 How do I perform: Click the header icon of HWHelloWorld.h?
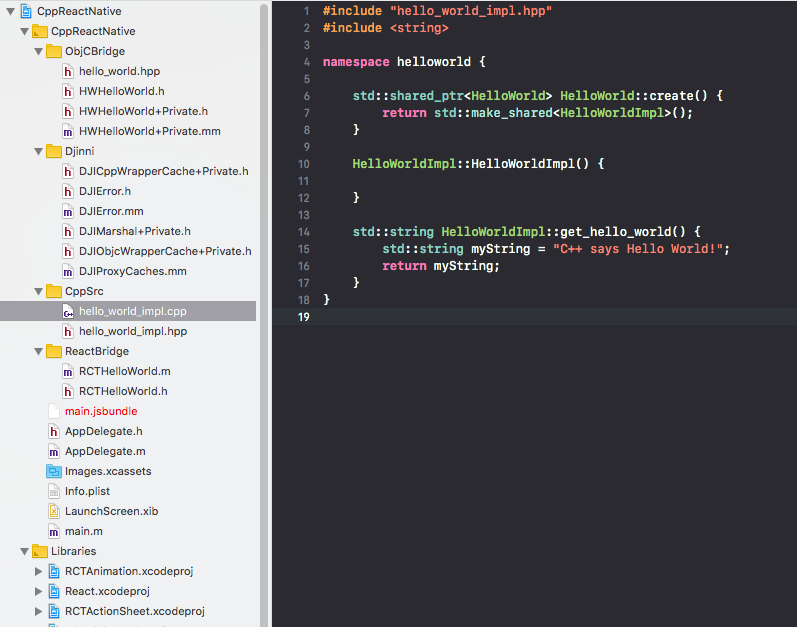tap(68, 91)
